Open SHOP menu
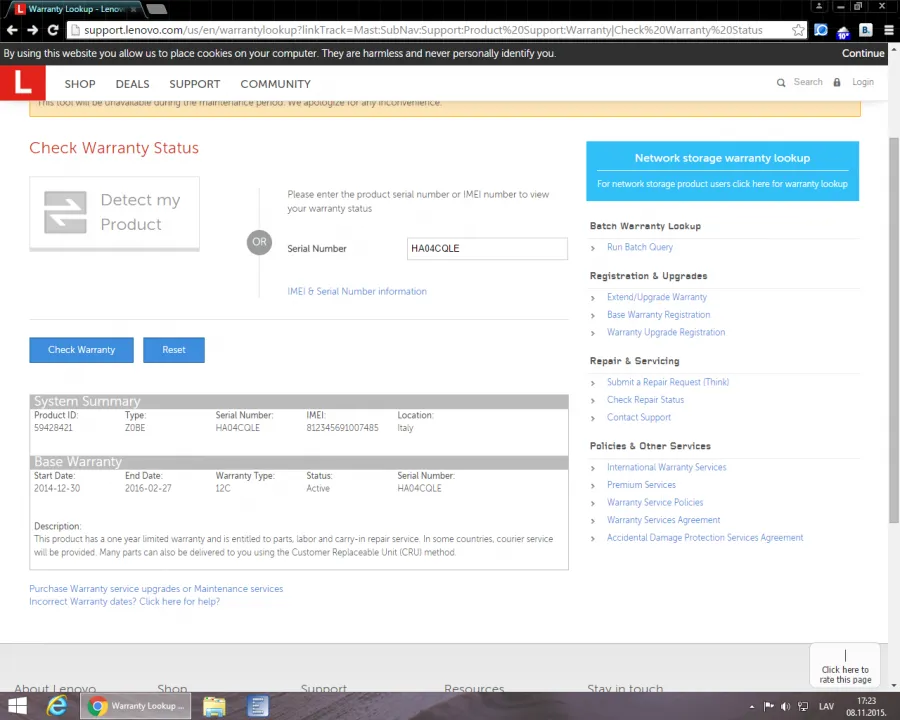Screen dimensions: 900x720 point(80,84)
